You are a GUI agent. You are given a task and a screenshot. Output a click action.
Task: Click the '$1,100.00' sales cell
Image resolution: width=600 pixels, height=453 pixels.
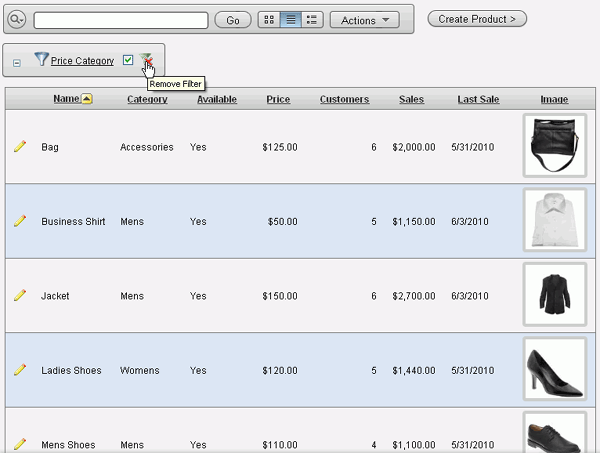tap(414, 445)
